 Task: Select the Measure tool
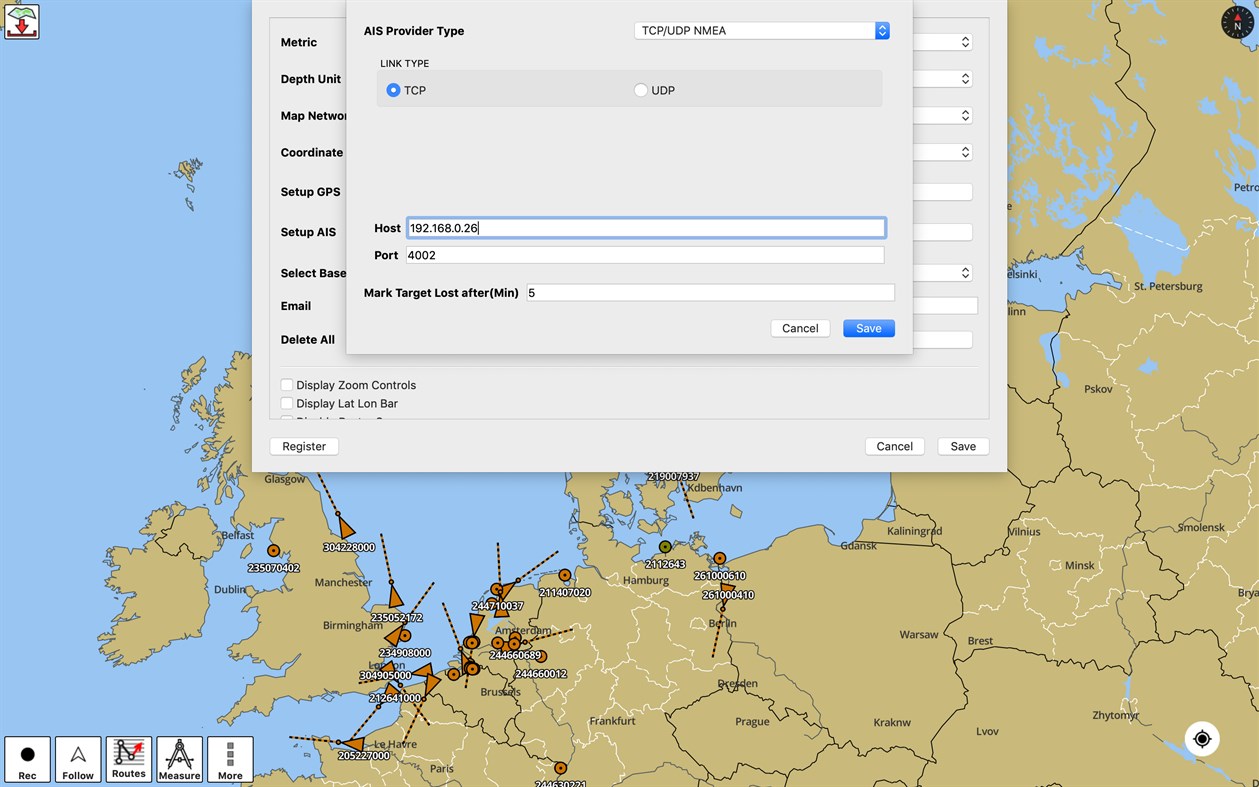click(179, 759)
